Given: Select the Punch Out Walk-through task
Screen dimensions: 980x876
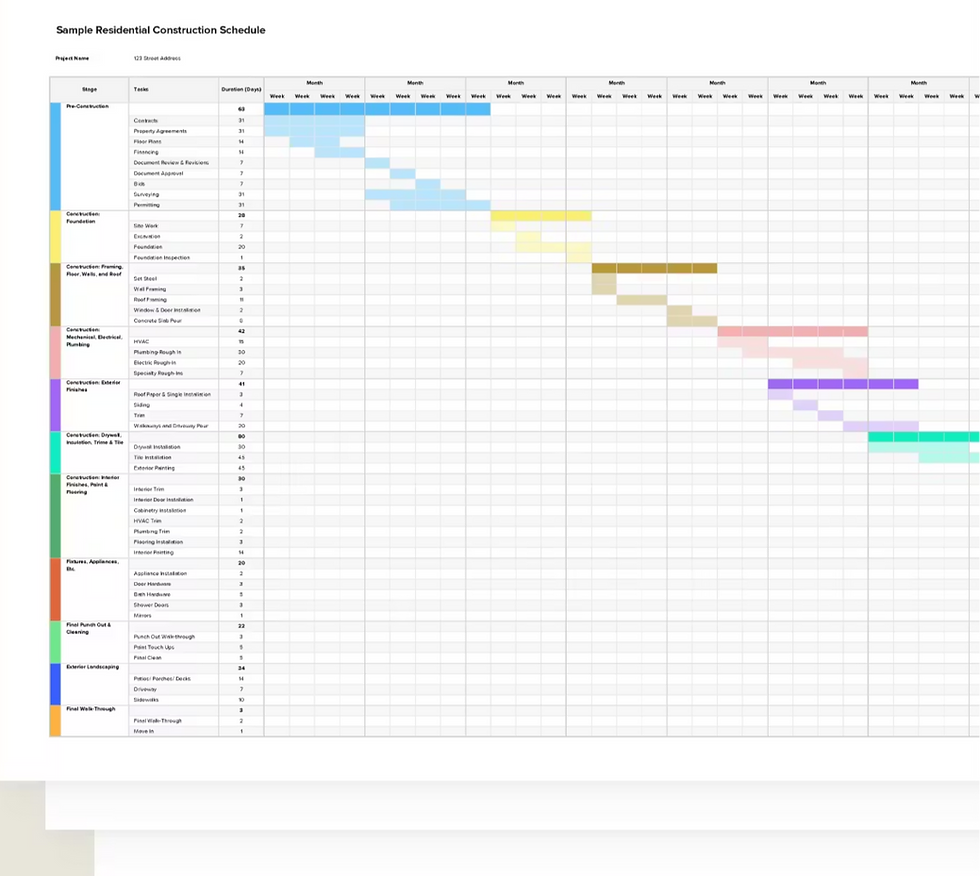Looking at the screenshot, I should (x=164, y=637).
